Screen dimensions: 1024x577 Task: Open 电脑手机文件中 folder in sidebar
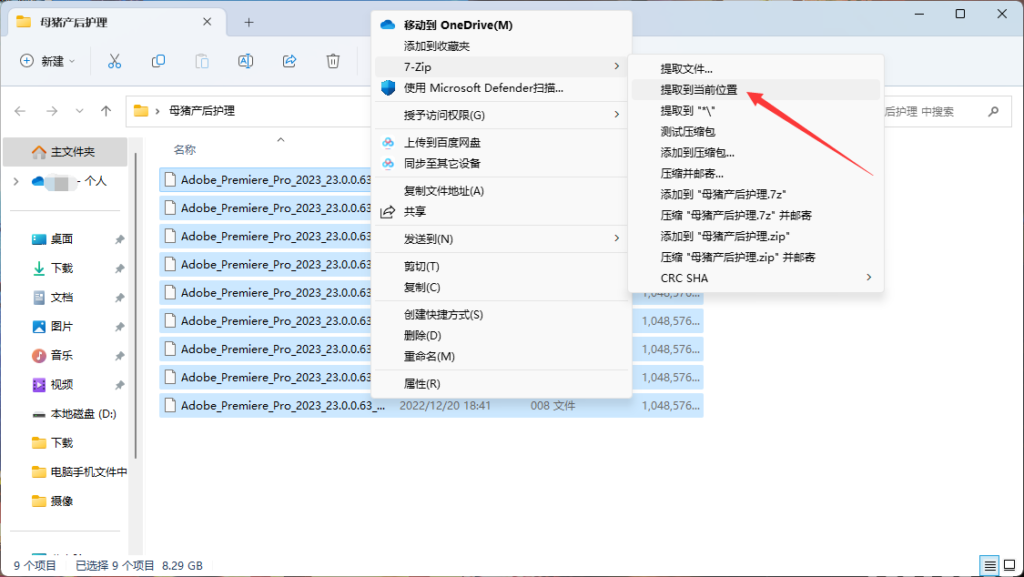coord(79,472)
